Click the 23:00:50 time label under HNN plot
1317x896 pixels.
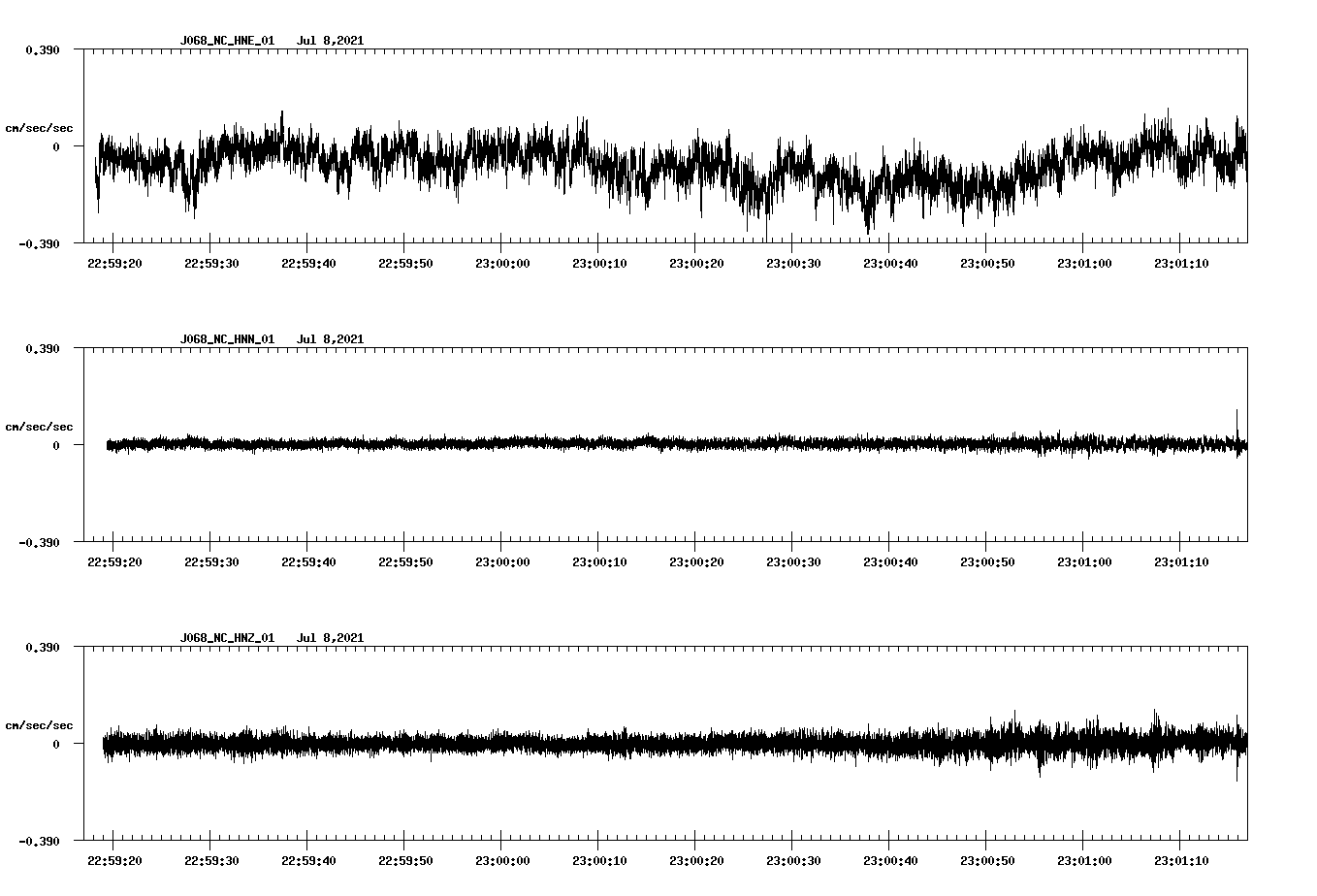pyautogui.click(x=986, y=562)
